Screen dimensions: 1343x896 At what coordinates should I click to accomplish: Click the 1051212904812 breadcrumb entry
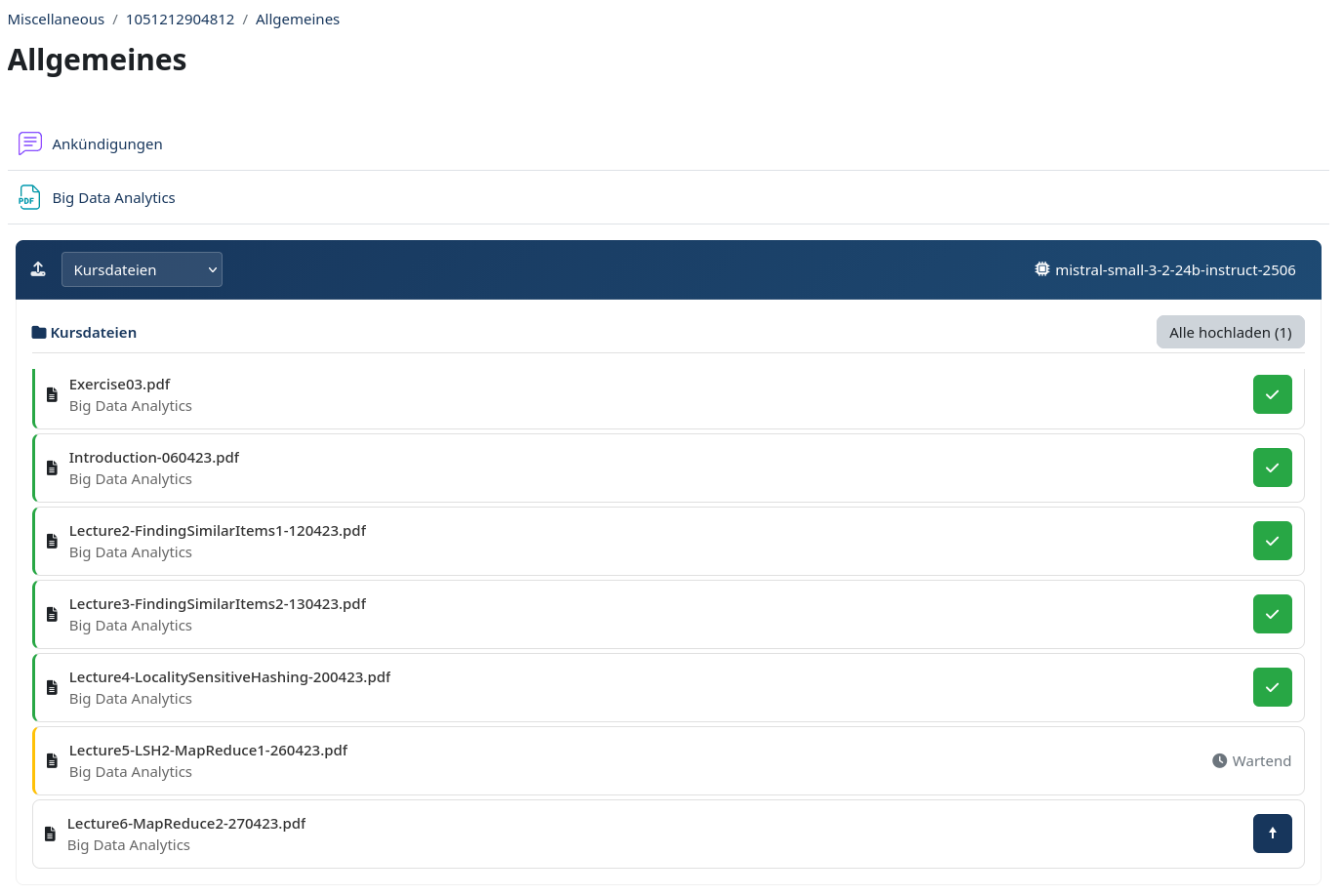point(180,19)
